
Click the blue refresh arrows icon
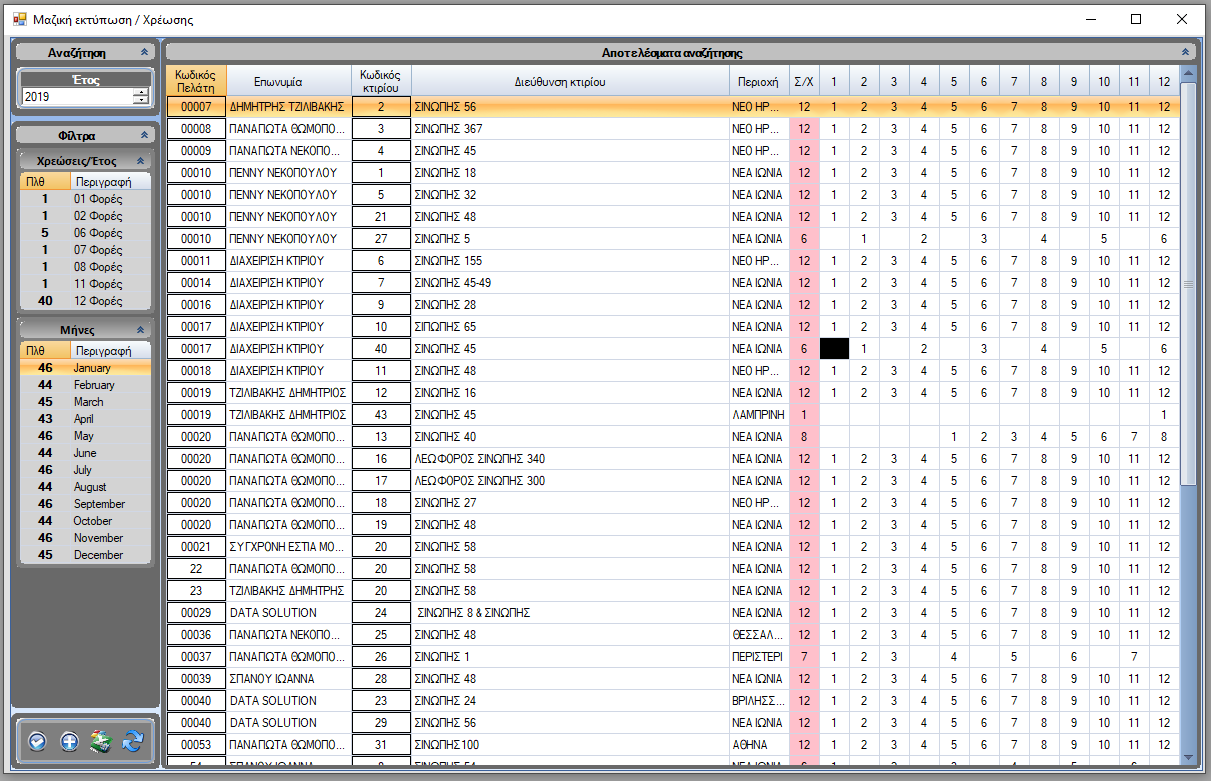(132, 741)
